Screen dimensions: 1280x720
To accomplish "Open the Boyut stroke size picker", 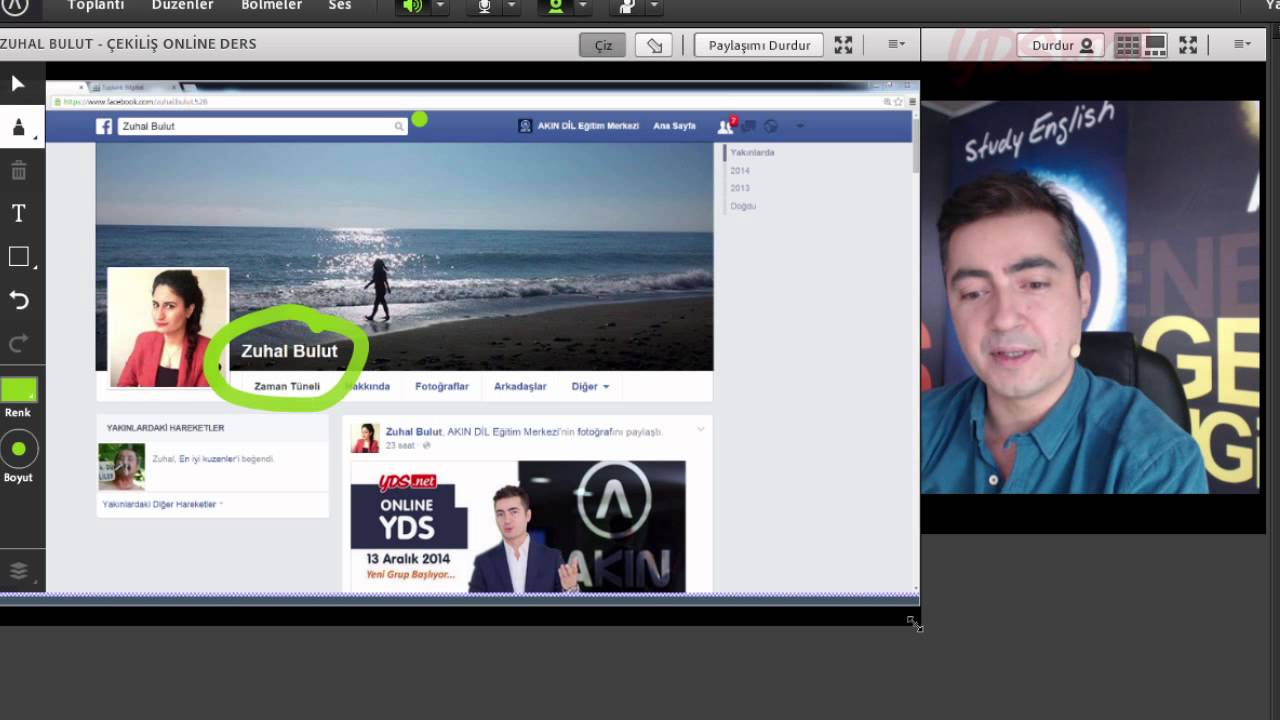I will pyautogui.click(x=18, y=449).
